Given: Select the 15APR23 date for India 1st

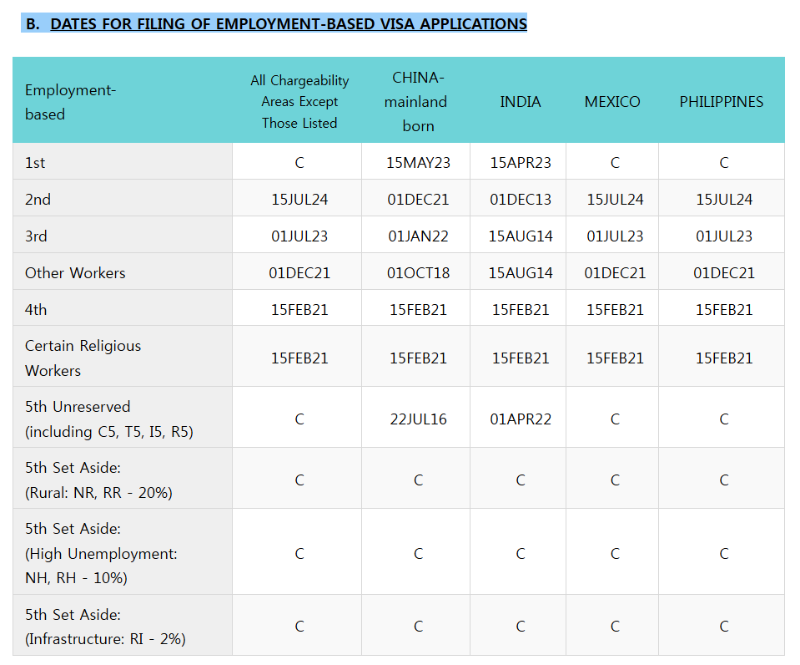Looking at the screenshot, I should tap(520, 162).
